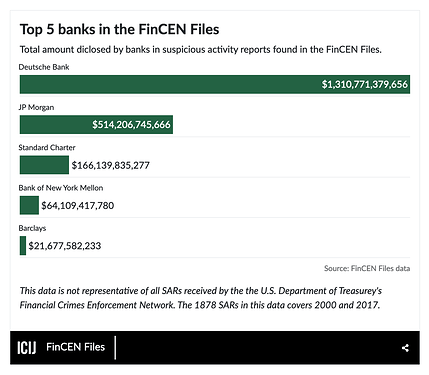Click the ICIJ logo in footer
The width and height of the screenshot is (429, 375).
click(27, 347)
